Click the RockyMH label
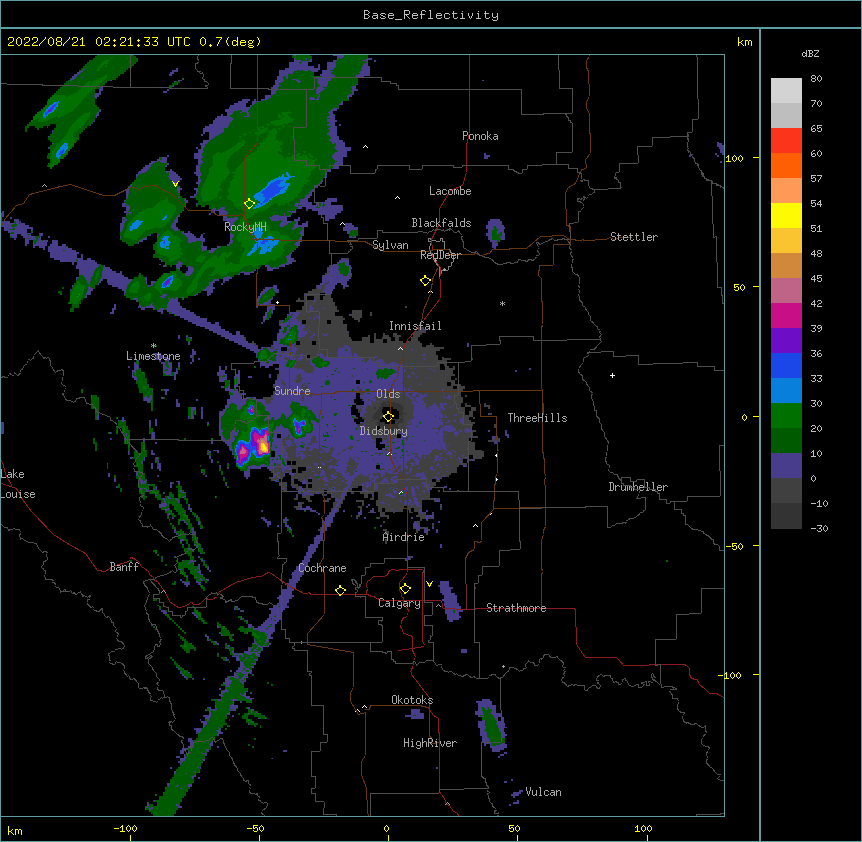This screenshot has height=842, width=862. click(245, 226)
